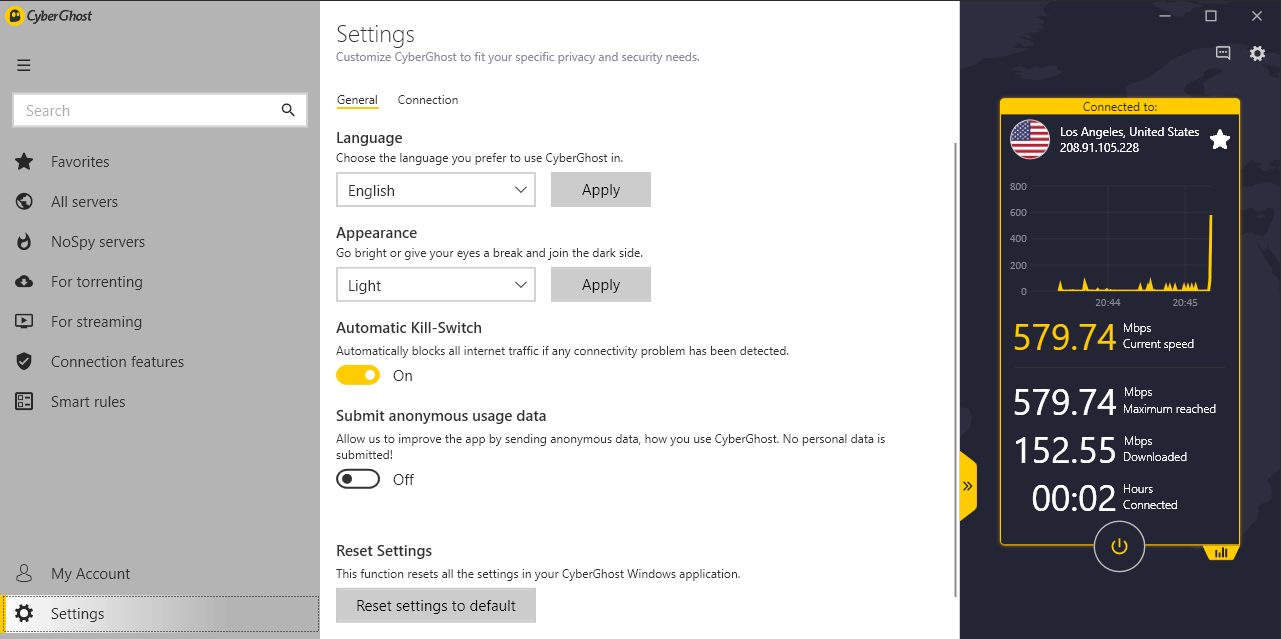
Task: Click the Current speed label
Action: [x=1158, y=344]
